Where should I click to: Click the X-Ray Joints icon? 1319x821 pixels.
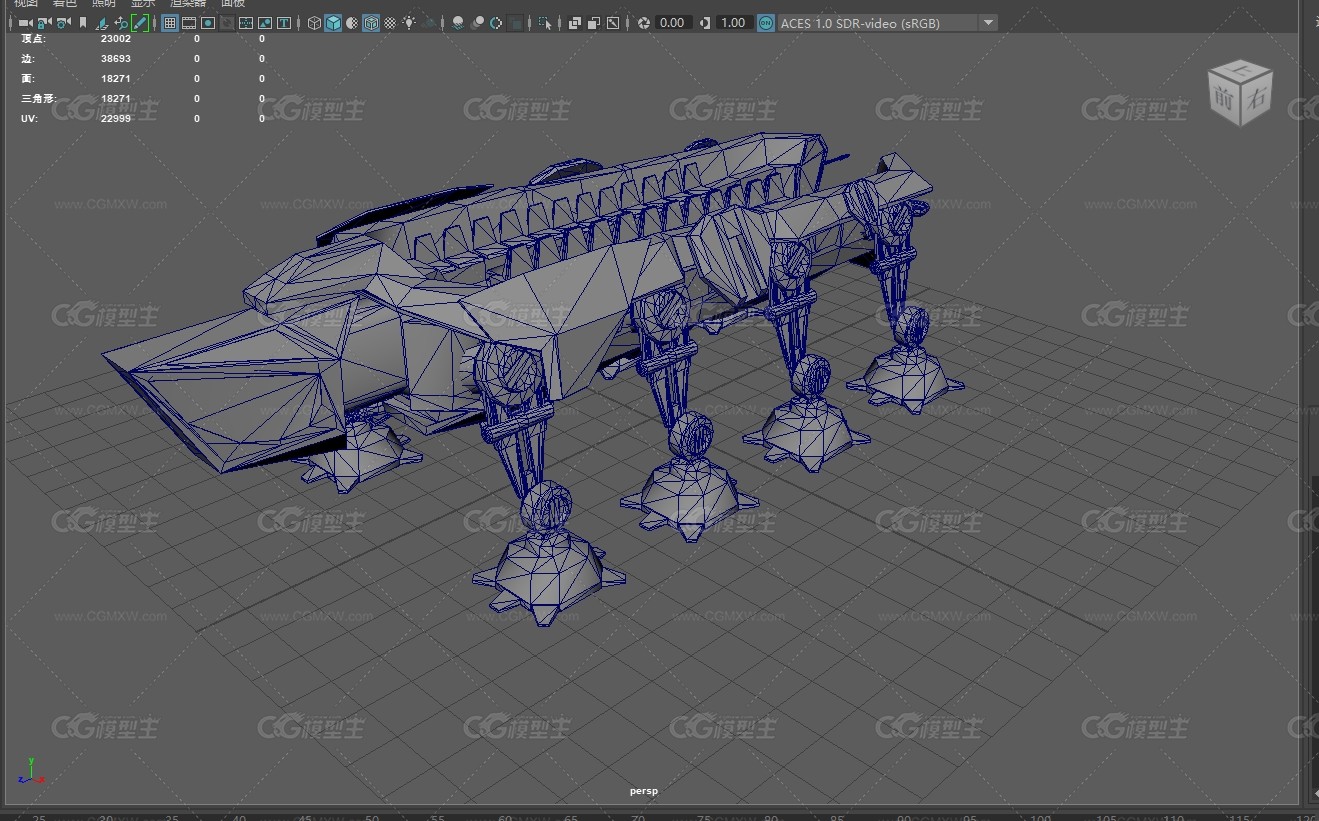tap(613, 22)
